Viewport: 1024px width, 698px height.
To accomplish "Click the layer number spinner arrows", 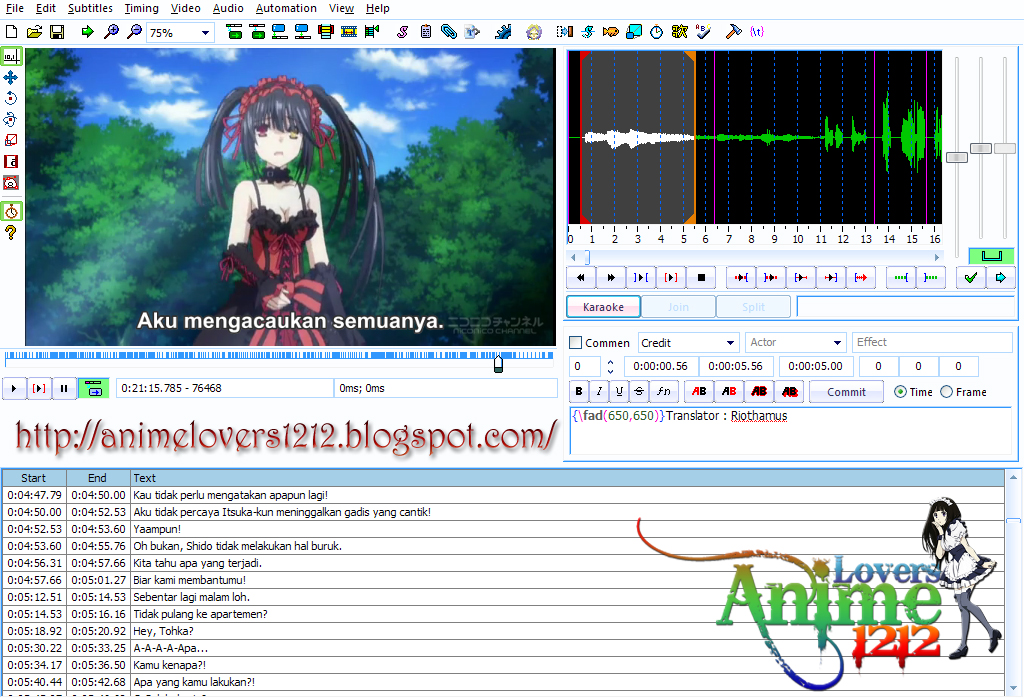I will [x=610, y=366].
